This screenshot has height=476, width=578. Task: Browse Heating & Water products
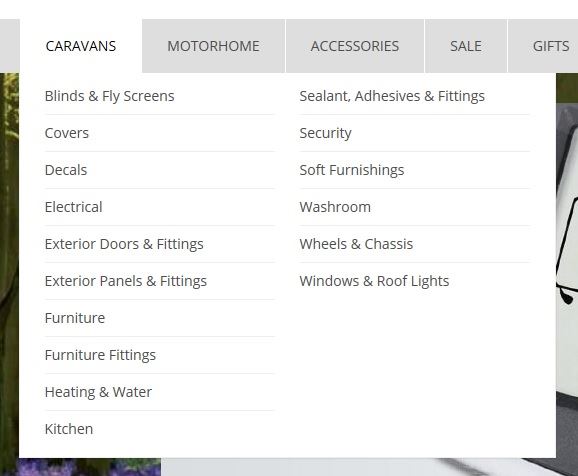pyautogui.click(x=98, y=392)
